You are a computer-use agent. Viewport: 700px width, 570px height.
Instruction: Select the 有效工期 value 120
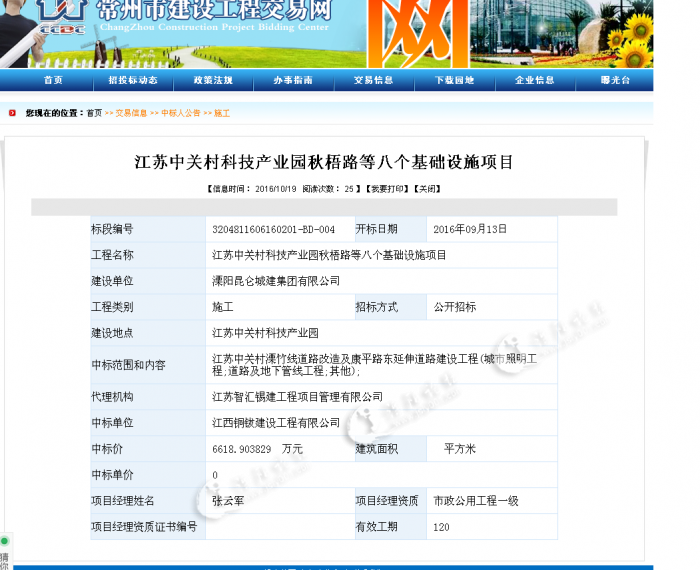click(x=441, y=527)
